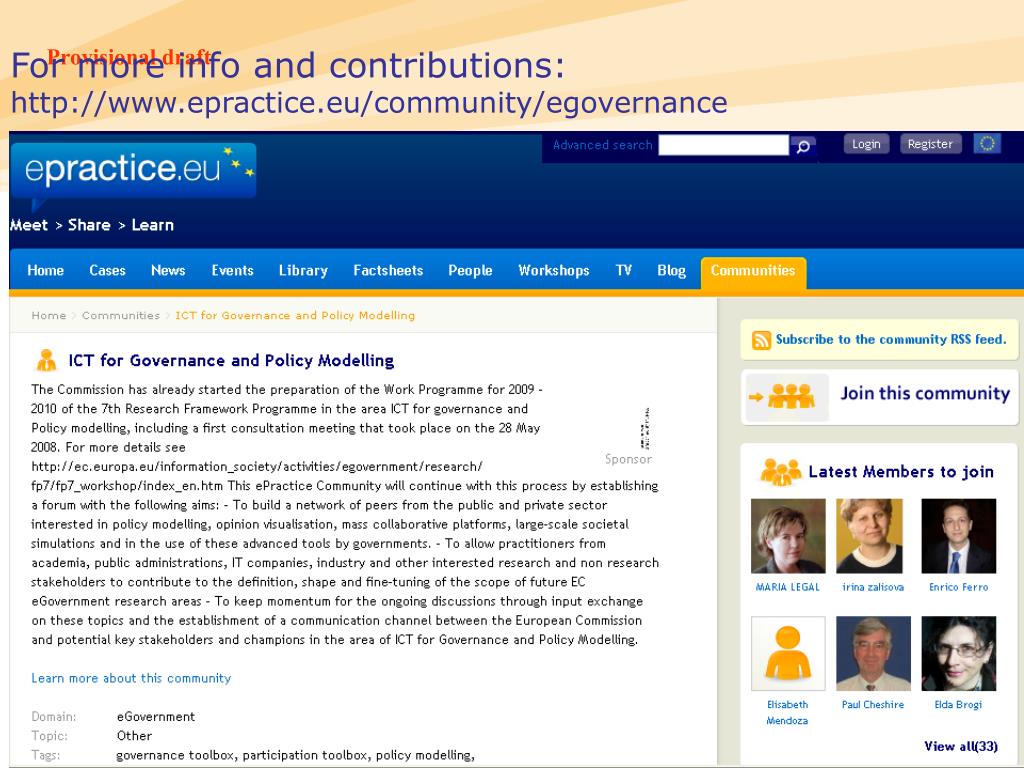The height and width of the screenshot is (768, 1024).
Task: Click Subscribe to the community RSS feed
Action: [x=891, y=339]
